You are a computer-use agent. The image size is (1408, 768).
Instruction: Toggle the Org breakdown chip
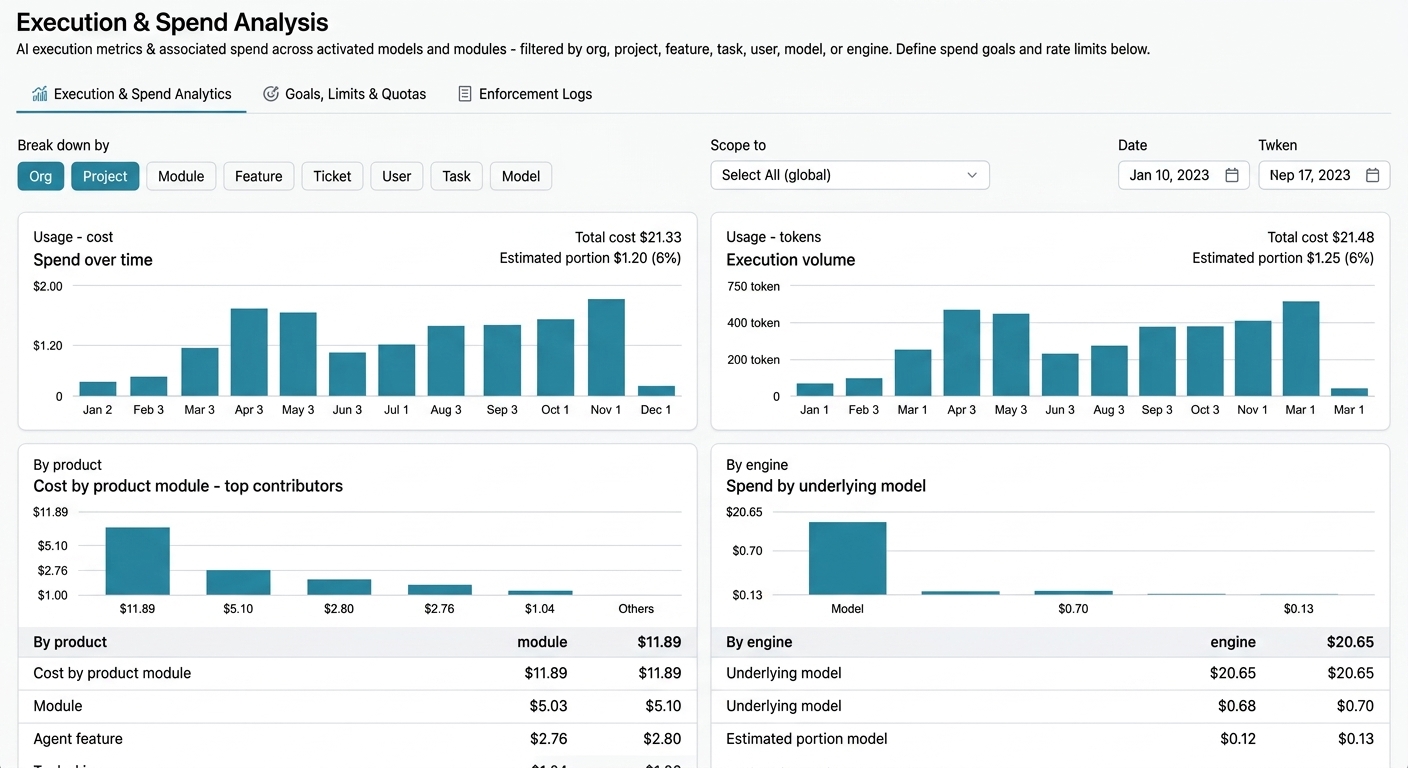click(41, 176)
